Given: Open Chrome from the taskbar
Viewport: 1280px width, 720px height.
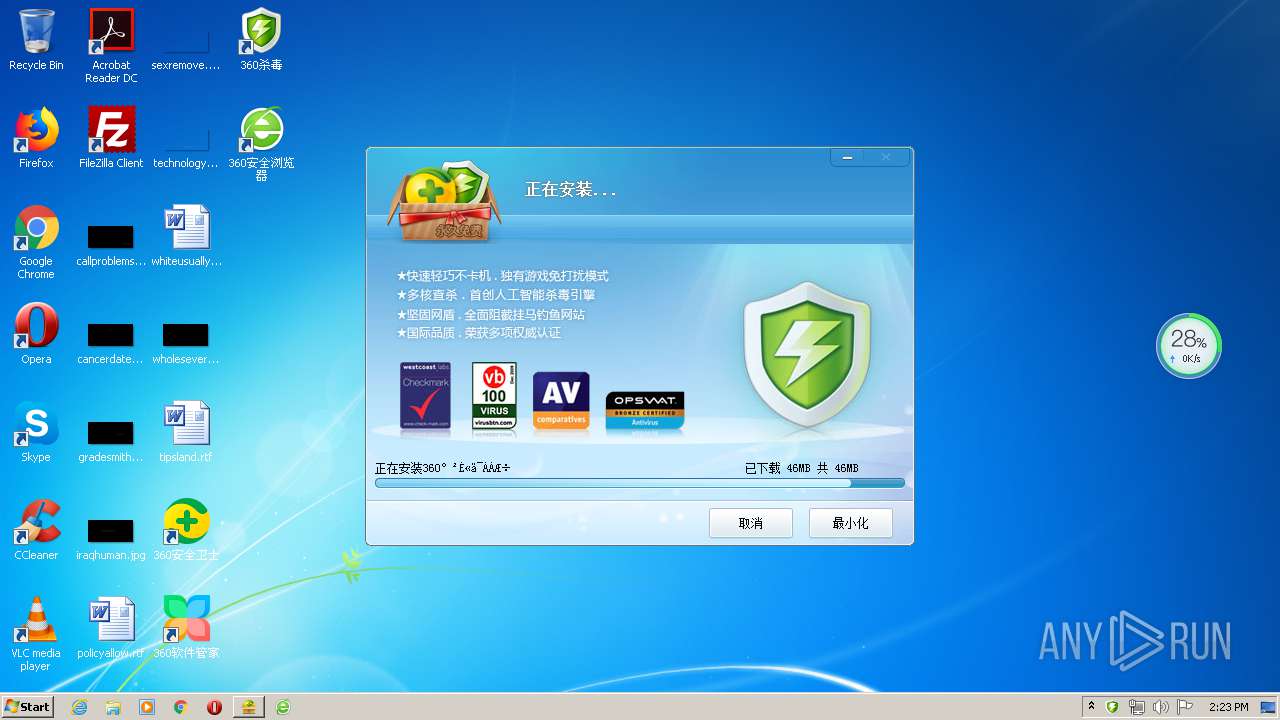Looking at the screenshot, I should (x=181, y=707).
